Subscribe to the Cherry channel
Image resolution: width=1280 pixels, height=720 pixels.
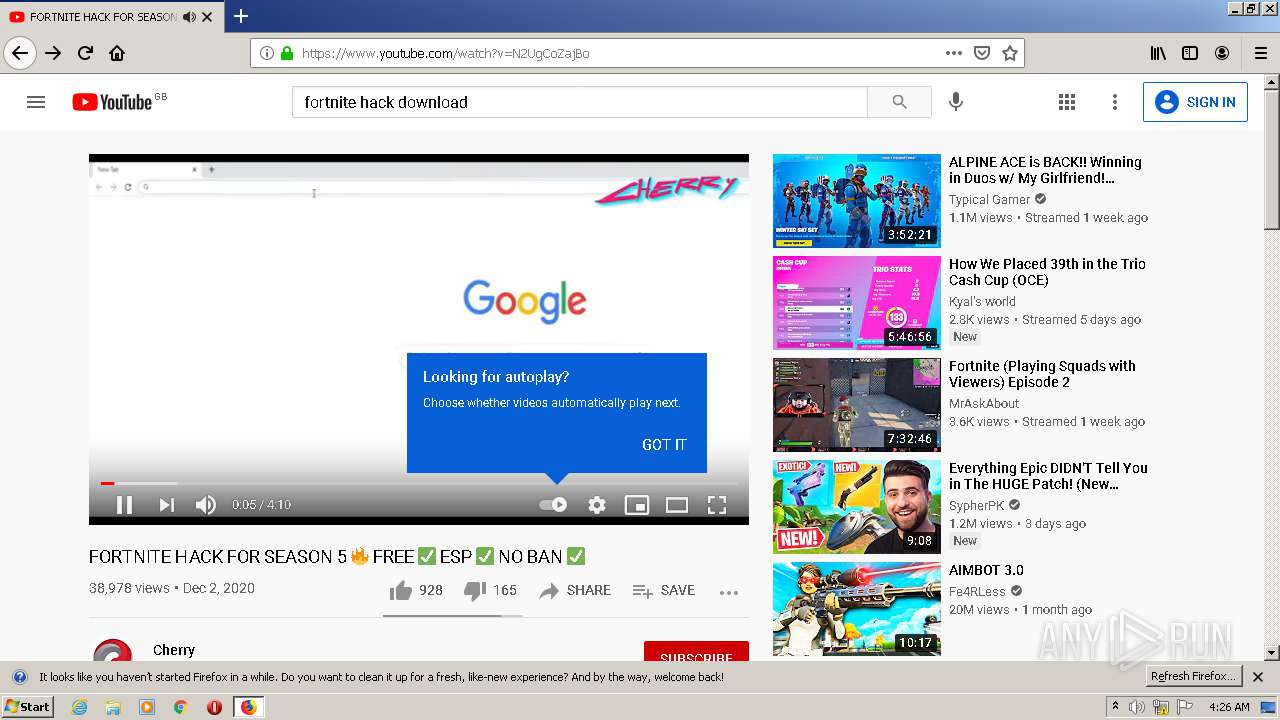pyautogui.click(x=696, y=653)
